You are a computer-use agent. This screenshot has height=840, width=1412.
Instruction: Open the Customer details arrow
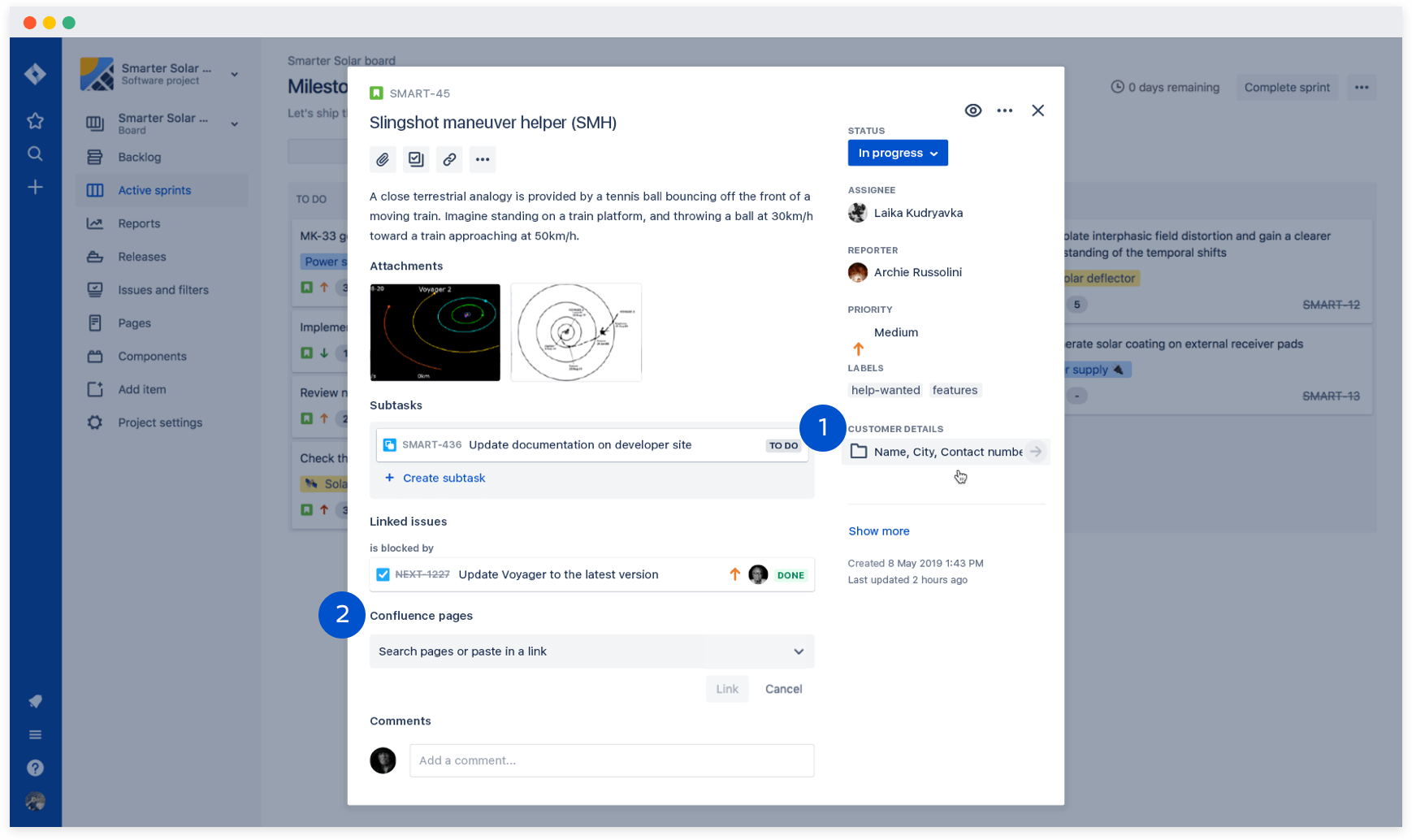1035,452
